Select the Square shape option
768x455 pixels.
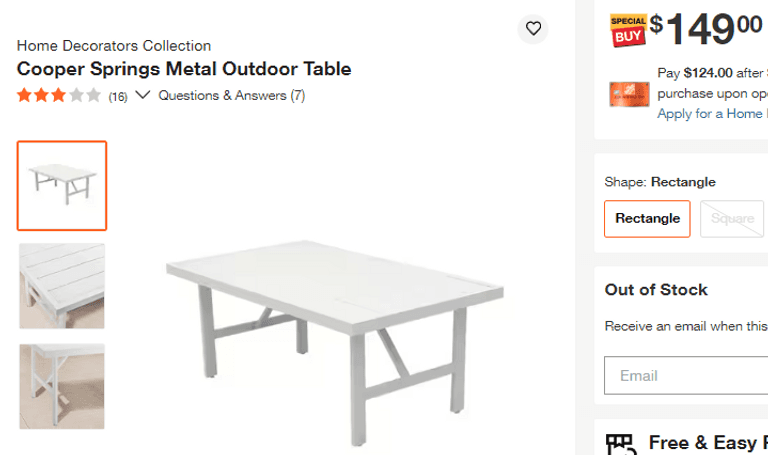click(732, 219)
